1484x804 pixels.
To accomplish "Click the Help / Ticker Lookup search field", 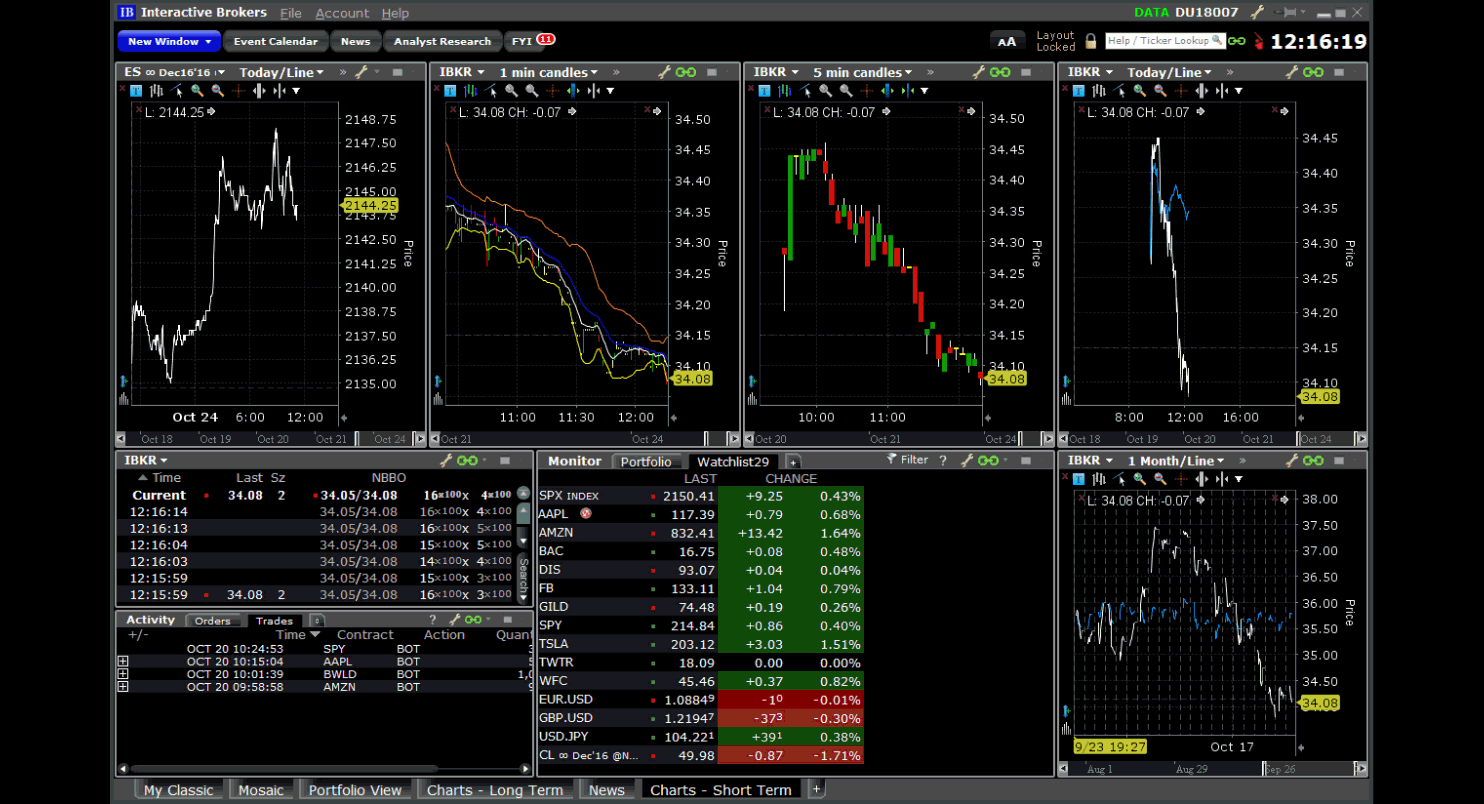I will [x=1160, y=41].
